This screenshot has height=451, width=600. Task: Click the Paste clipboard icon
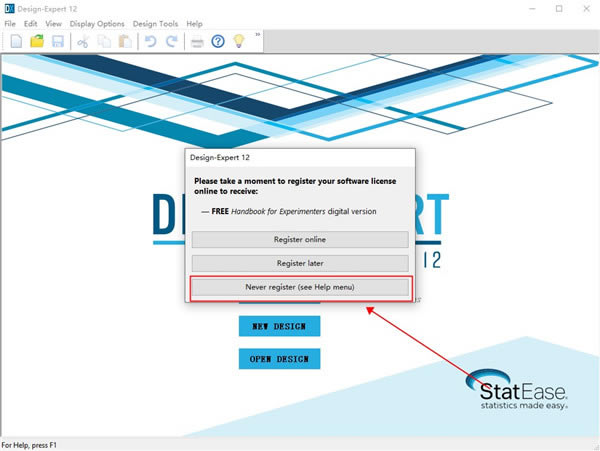point(125,41)
